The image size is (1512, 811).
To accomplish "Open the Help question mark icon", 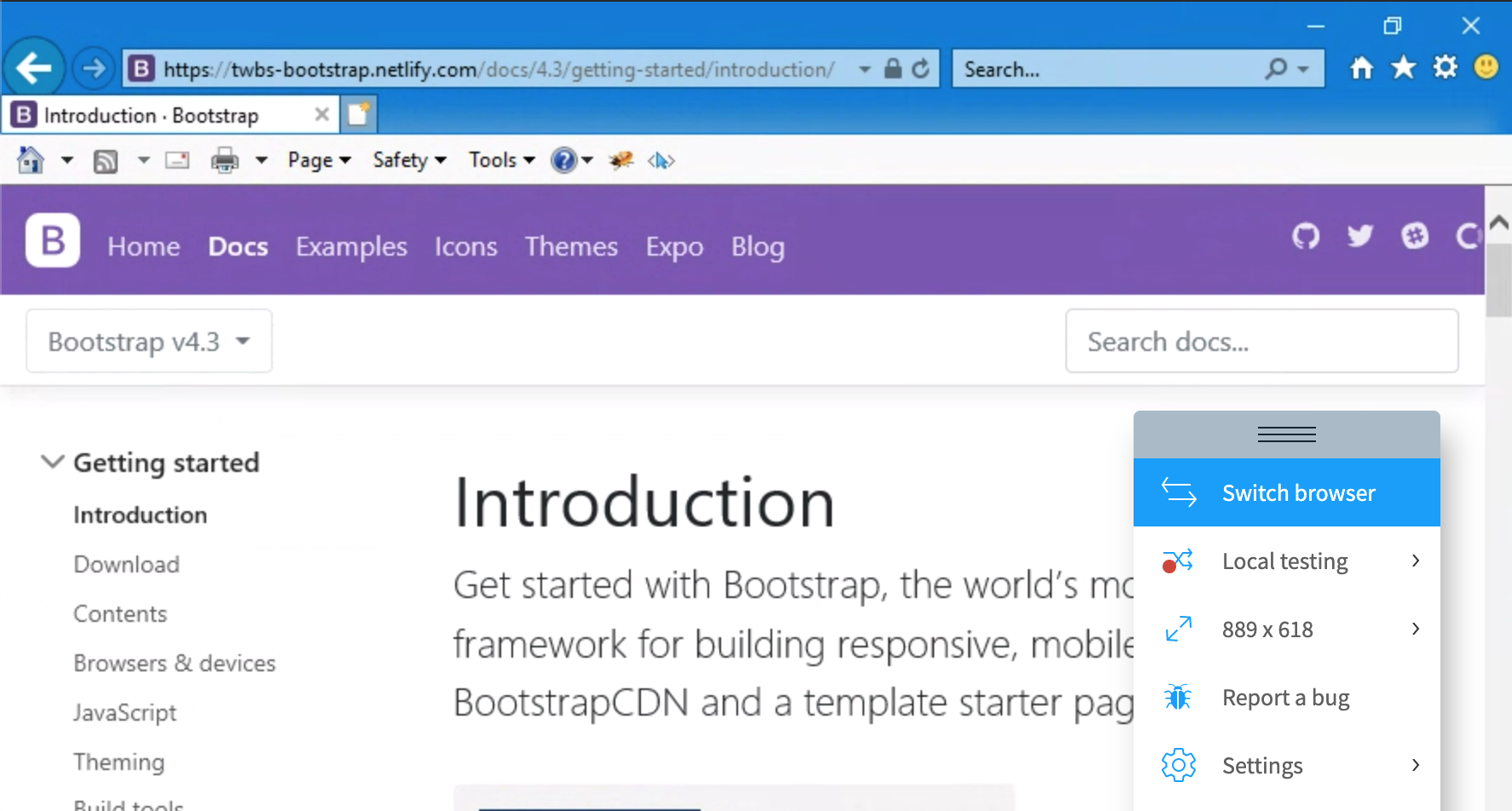I will (563, 160).
